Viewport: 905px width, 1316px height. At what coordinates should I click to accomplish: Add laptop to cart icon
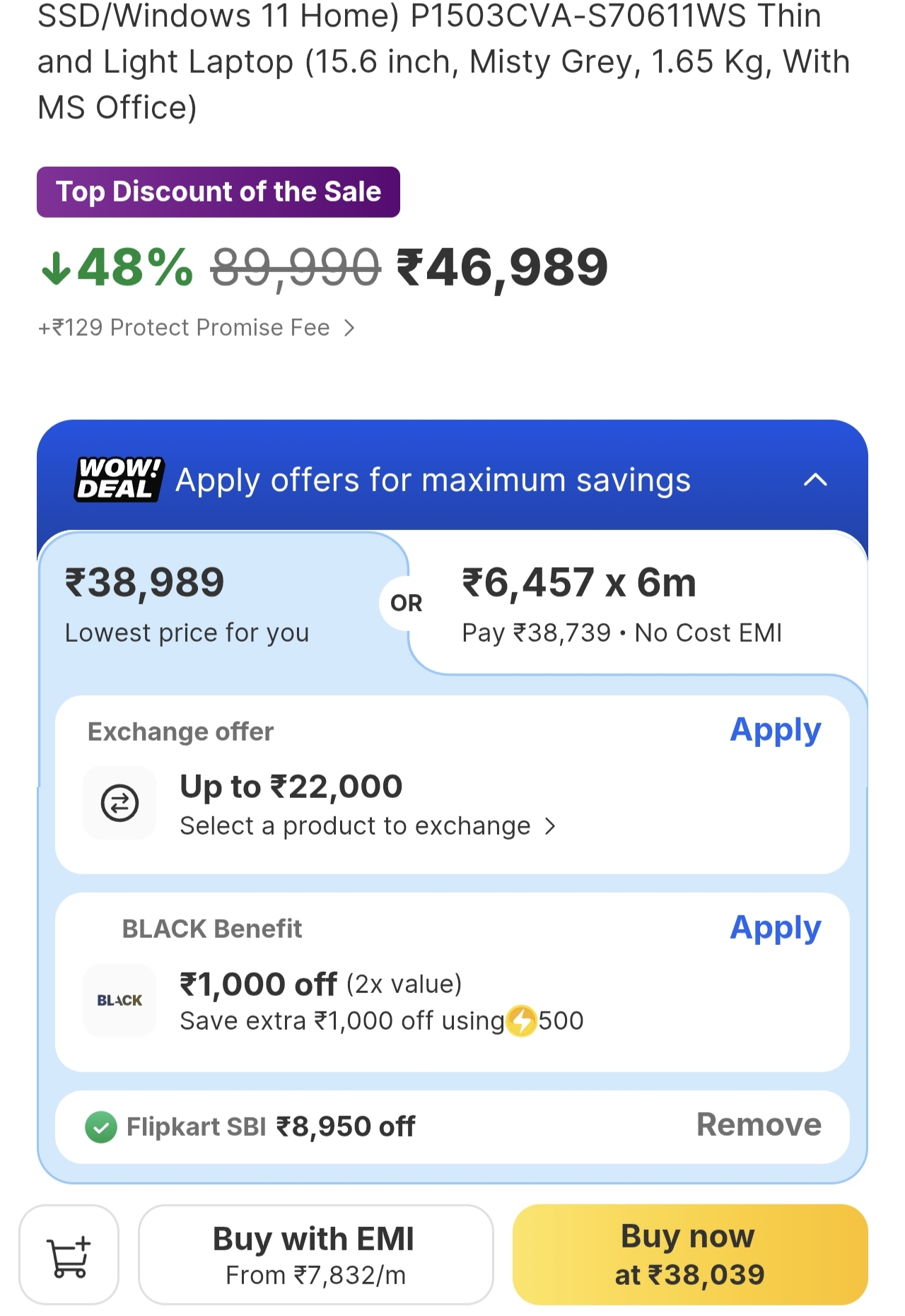pyautogui.click(x=69, y=1255)
